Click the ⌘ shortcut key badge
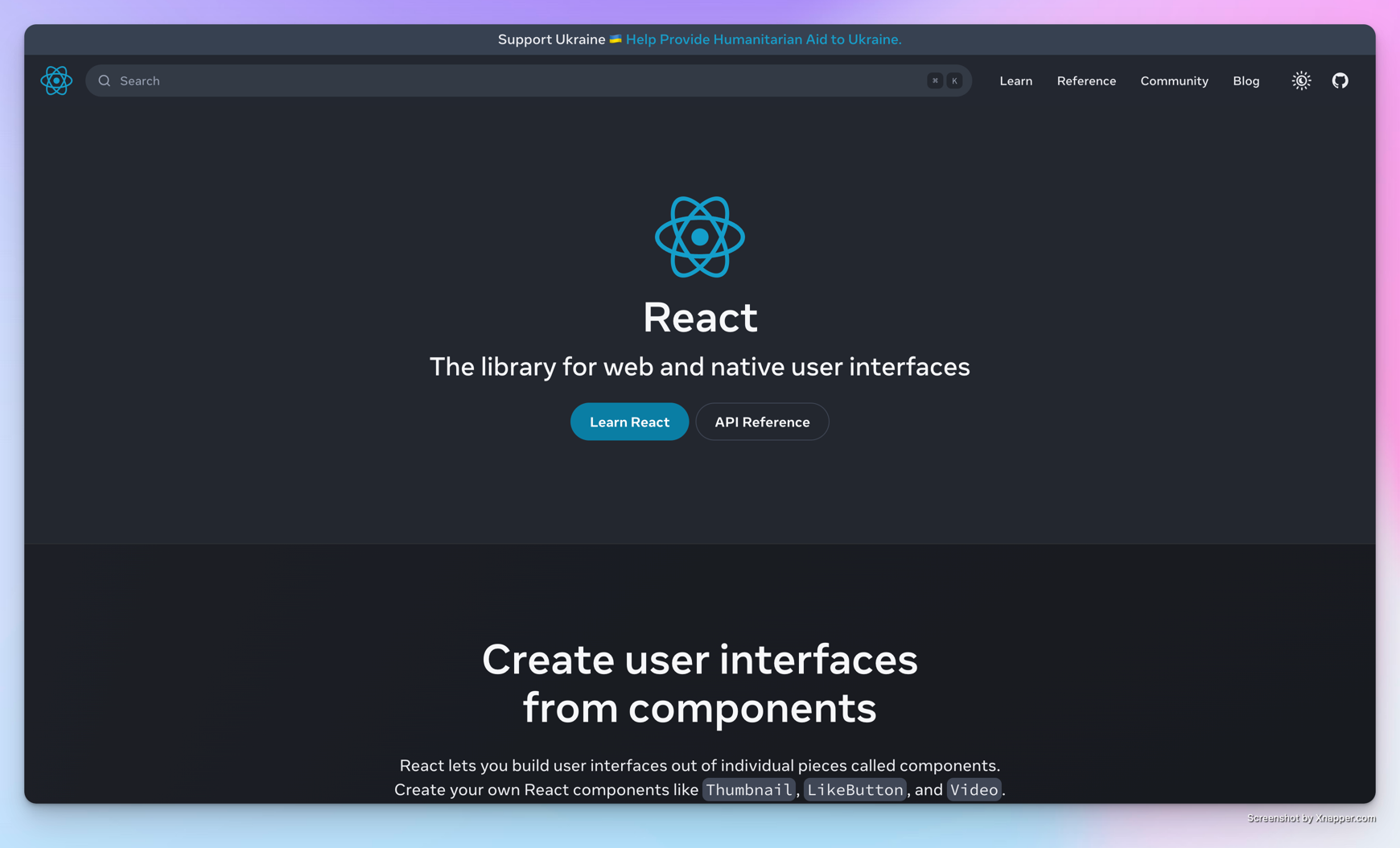 935,80
